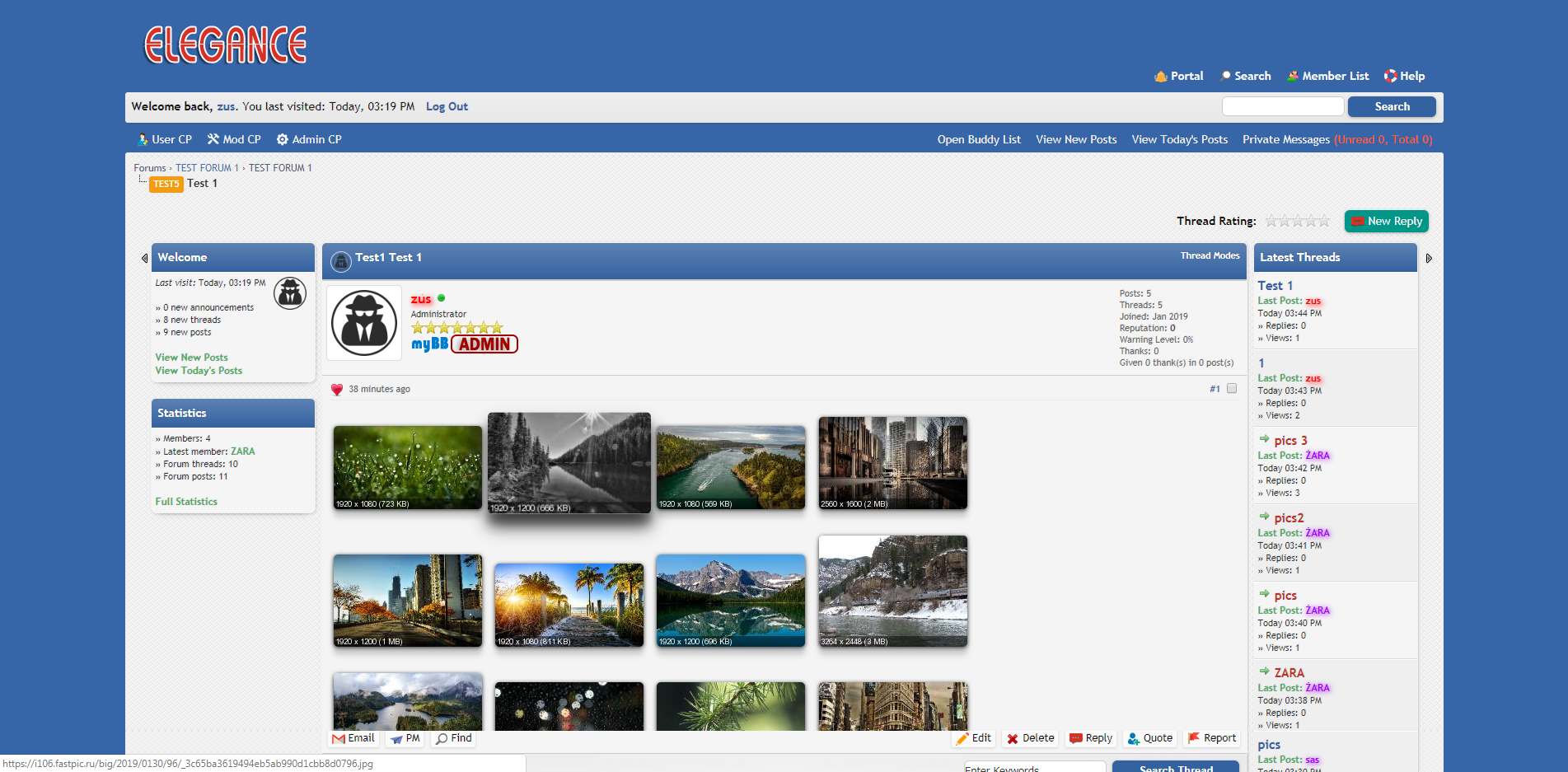
Task: Open the Help page
Action: click(x=1404, y=76)
